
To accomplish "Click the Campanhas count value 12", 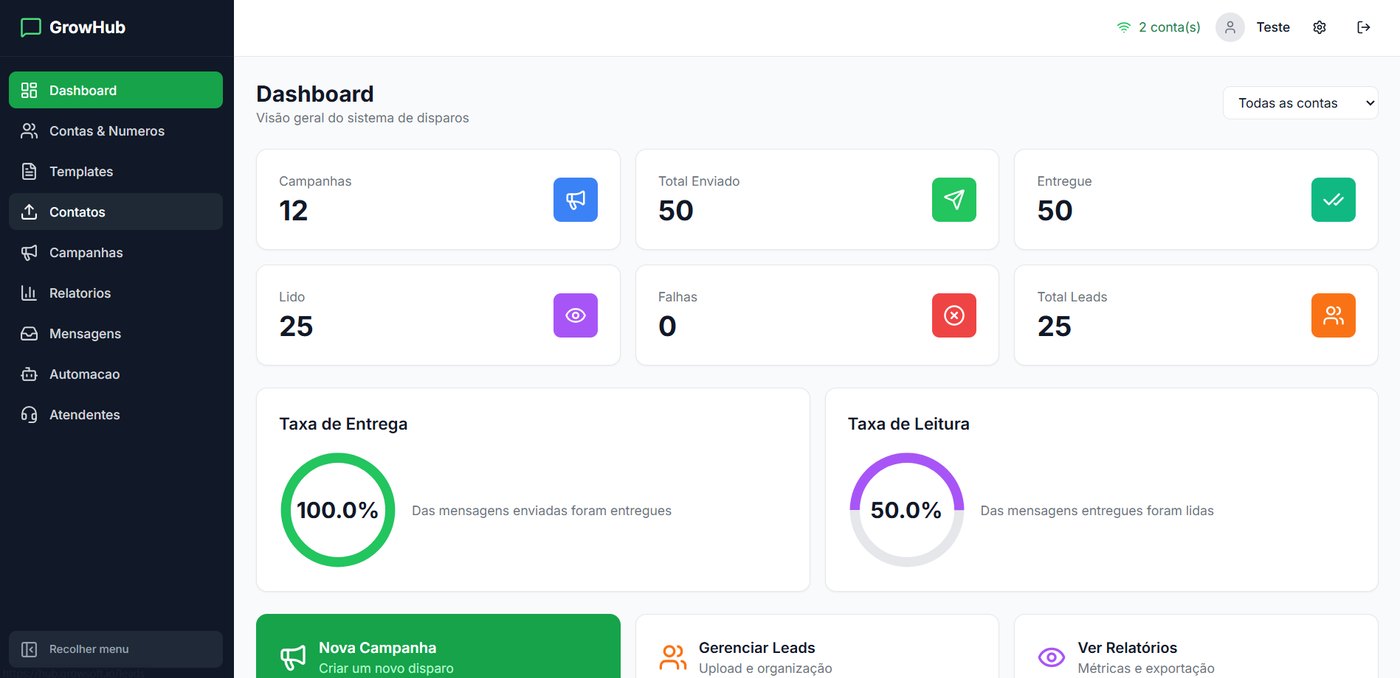I will (293, 210).
